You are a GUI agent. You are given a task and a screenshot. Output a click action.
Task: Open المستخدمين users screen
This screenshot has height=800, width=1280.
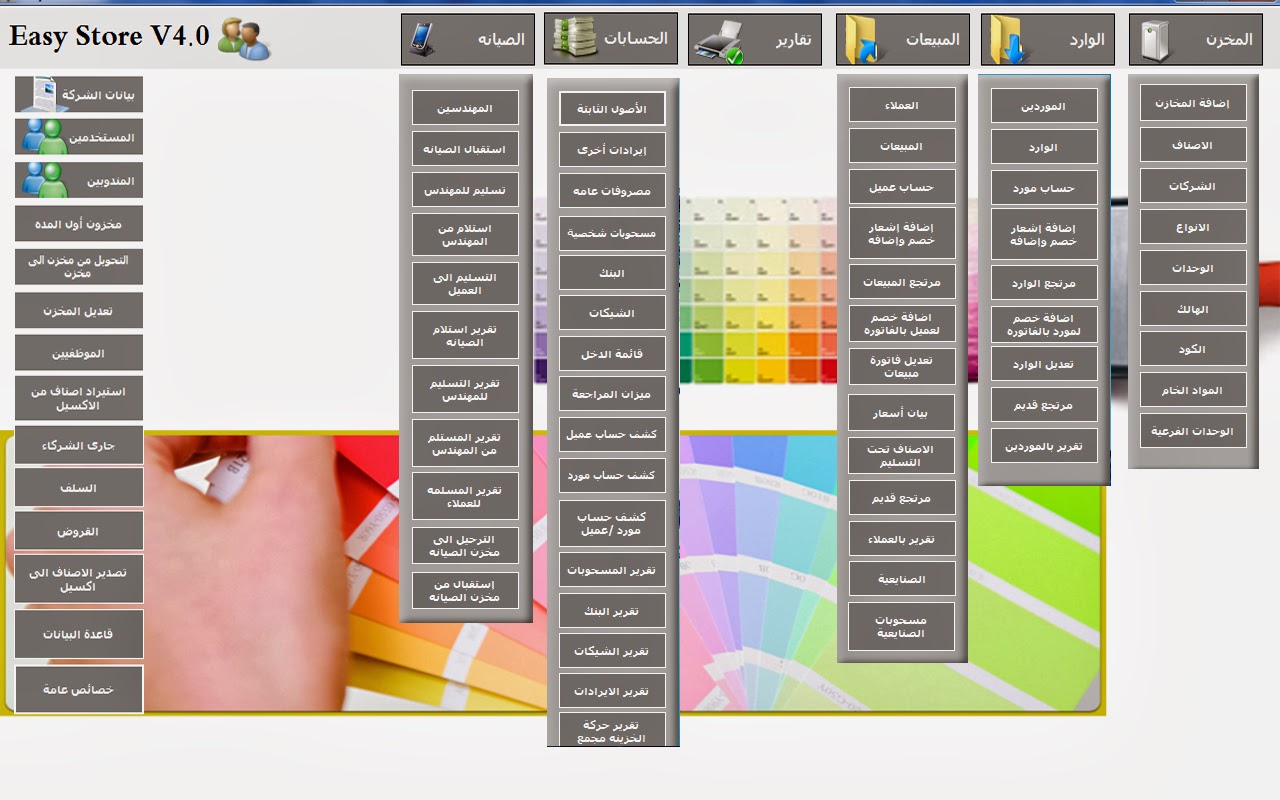point(79,137)
